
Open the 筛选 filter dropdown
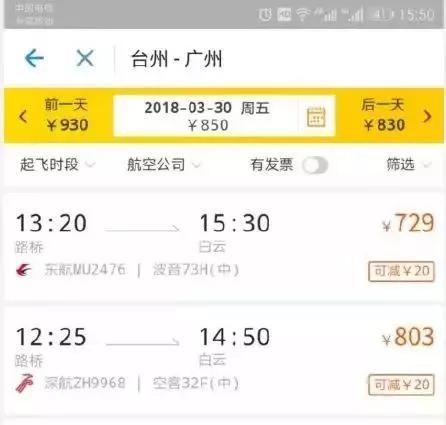[x=409, y=164]
